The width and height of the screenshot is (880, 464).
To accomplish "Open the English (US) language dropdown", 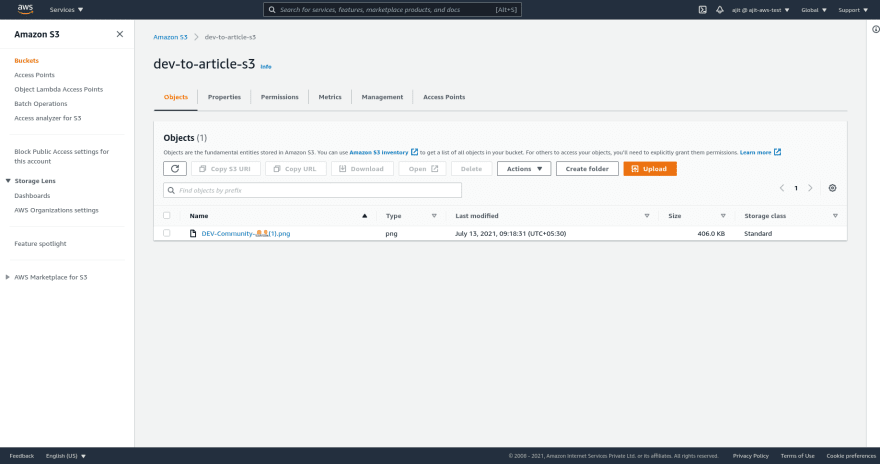I will point(66,456).
